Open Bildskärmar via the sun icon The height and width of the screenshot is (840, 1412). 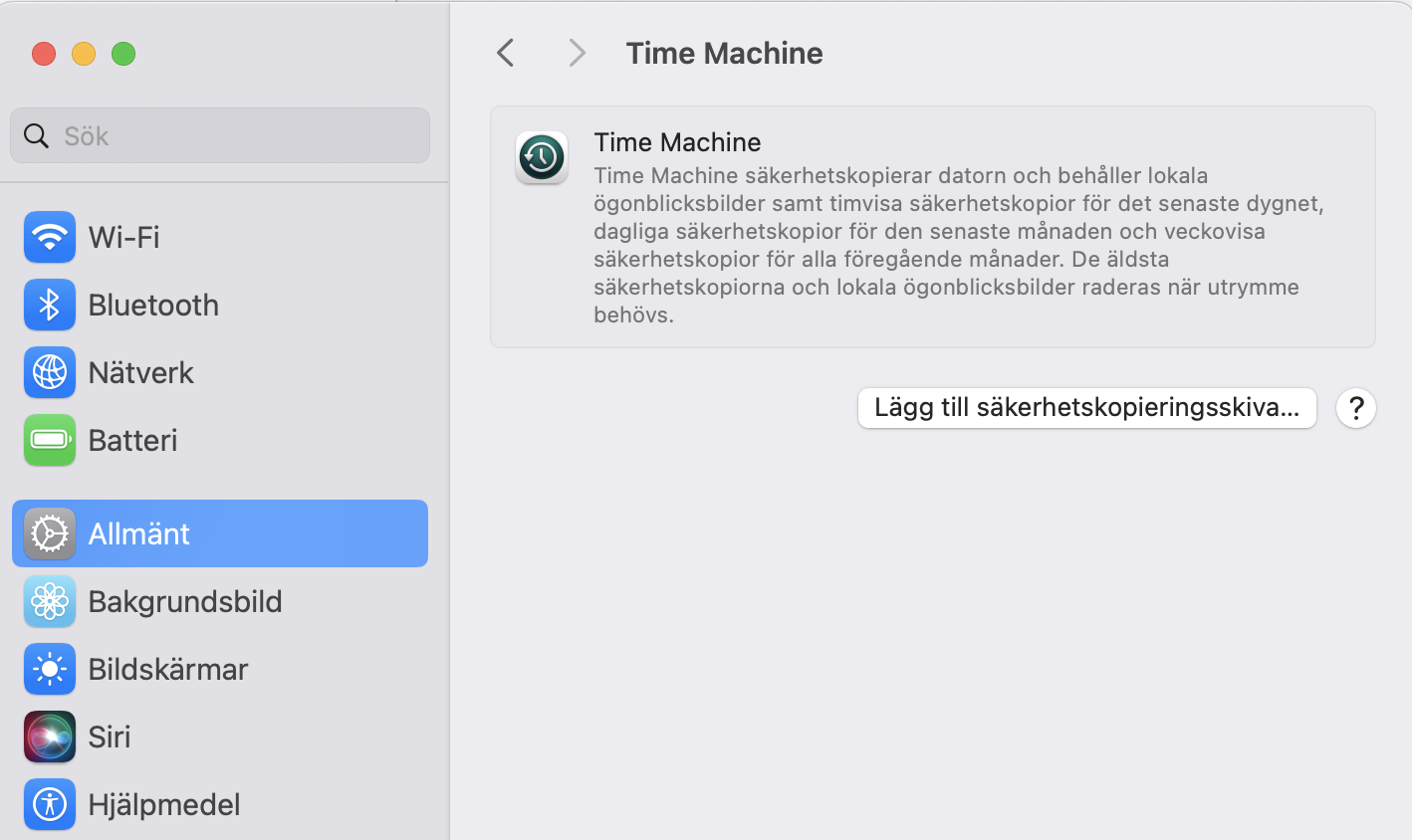click(50, 669)
